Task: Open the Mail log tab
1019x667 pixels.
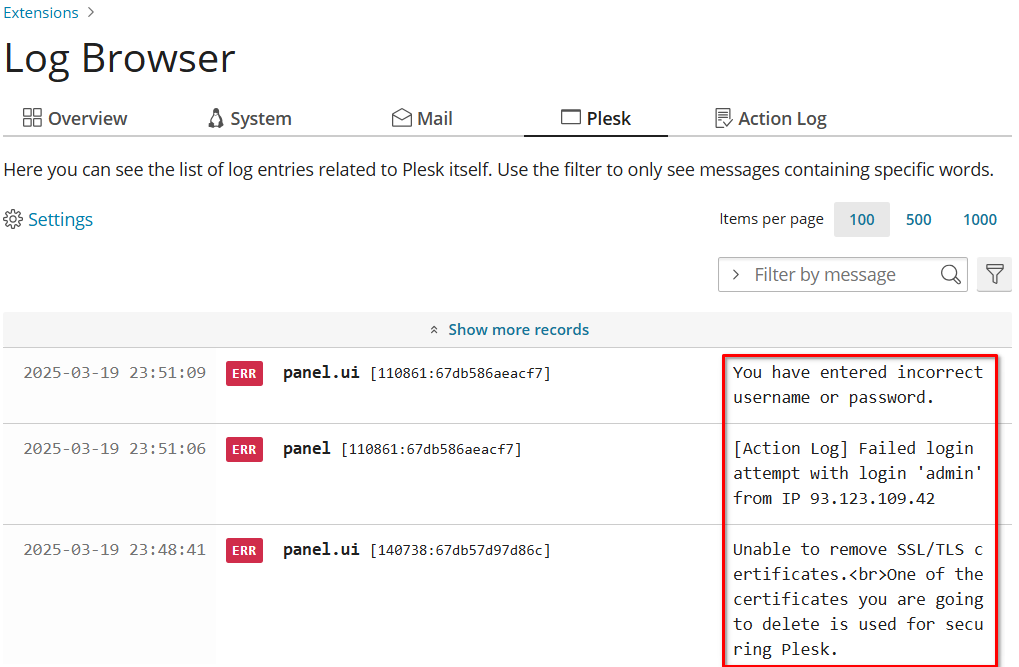Action: pos(421,118)
